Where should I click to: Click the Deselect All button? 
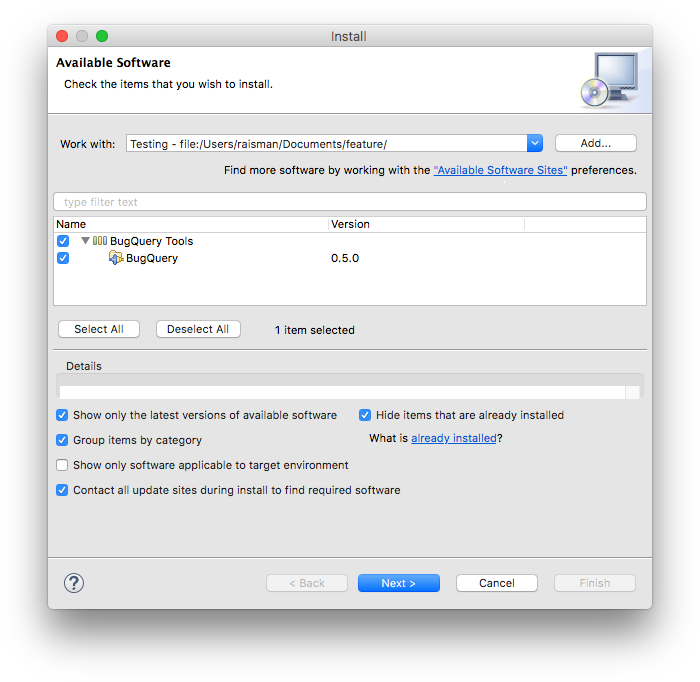(x=198, y=329)
